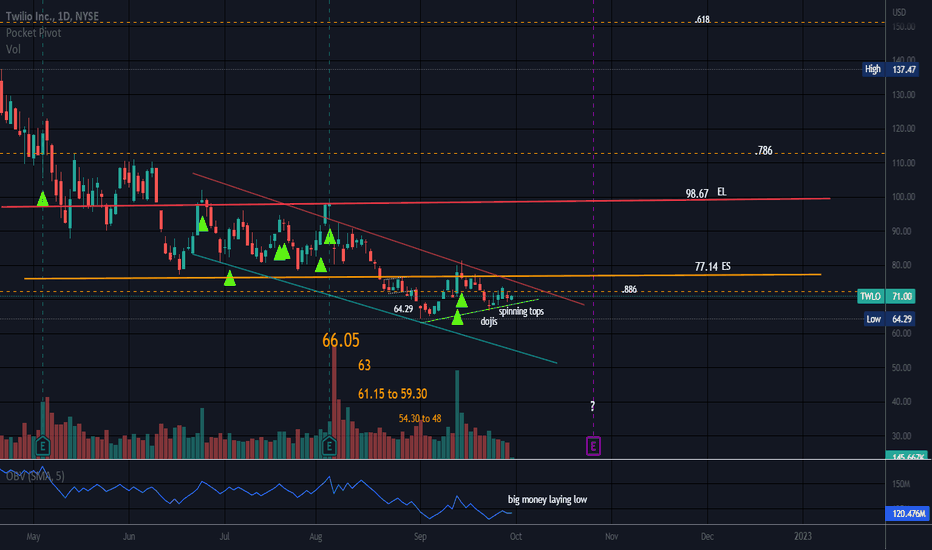Click the orange 66.05 annotation
932x550 pixels.
tap(341, 340)
